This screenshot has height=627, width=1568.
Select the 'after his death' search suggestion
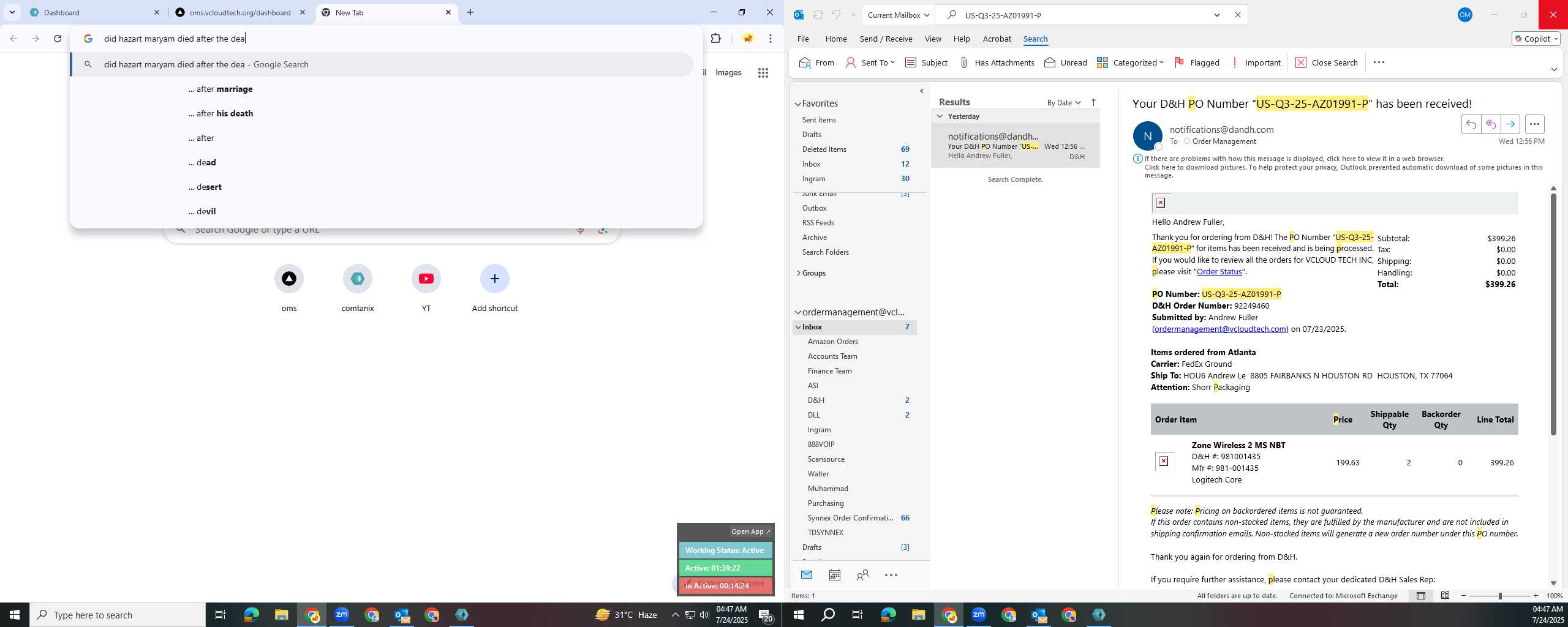pyautogui.click(x=386, y=113)
